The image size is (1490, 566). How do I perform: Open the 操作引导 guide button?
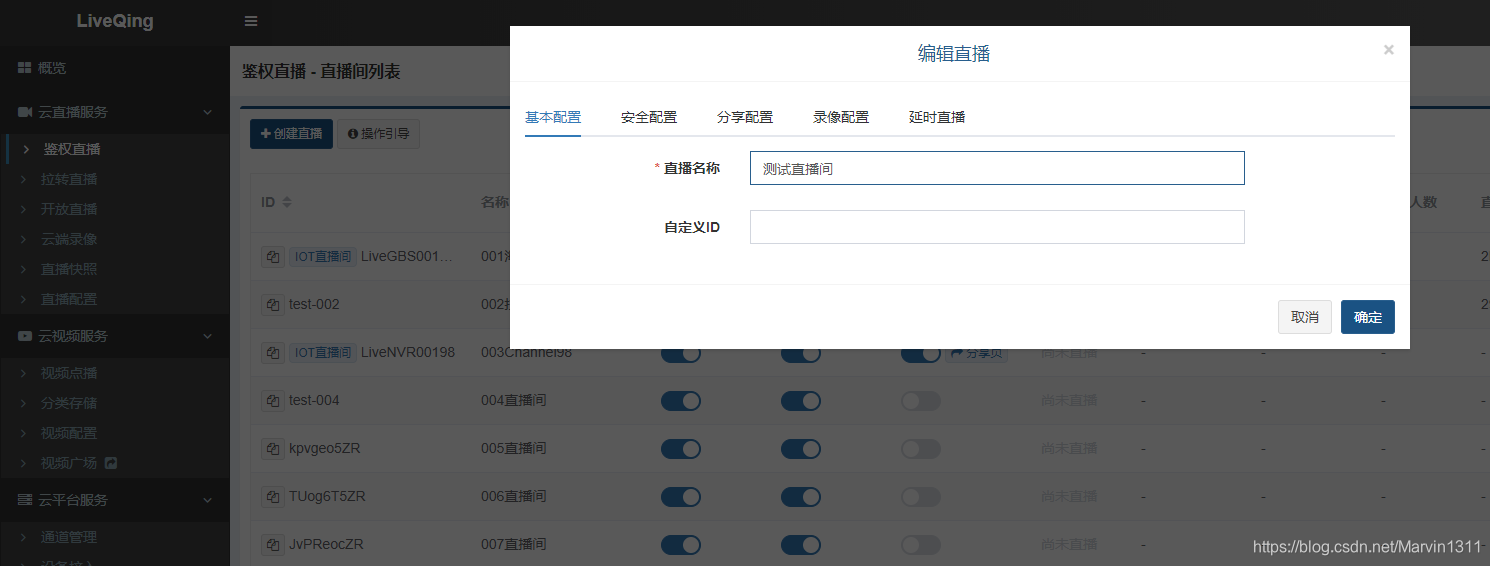(x=379, y=134)
